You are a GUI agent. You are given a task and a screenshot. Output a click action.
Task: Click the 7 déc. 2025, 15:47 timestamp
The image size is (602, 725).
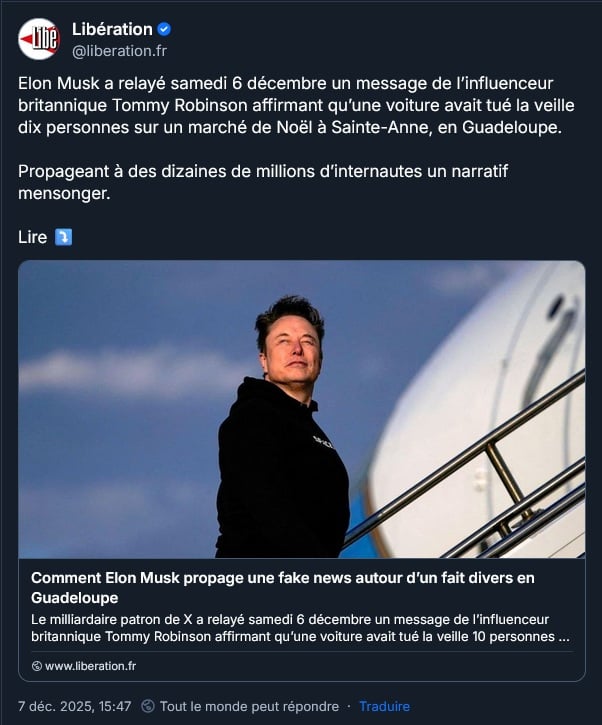[x=74, y=706]
